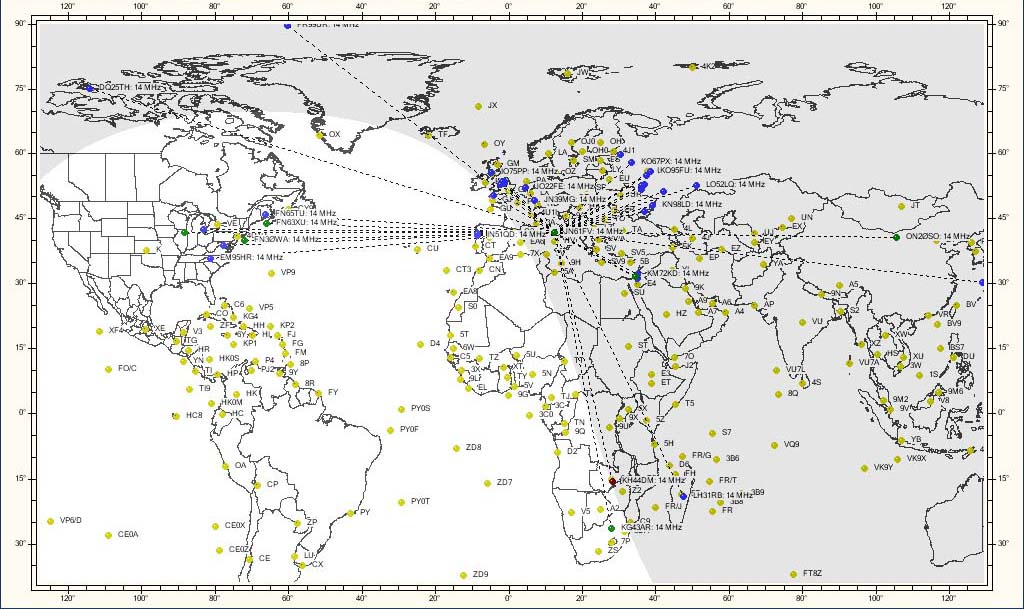Select the JT prefix label in Mongolia

915,205
